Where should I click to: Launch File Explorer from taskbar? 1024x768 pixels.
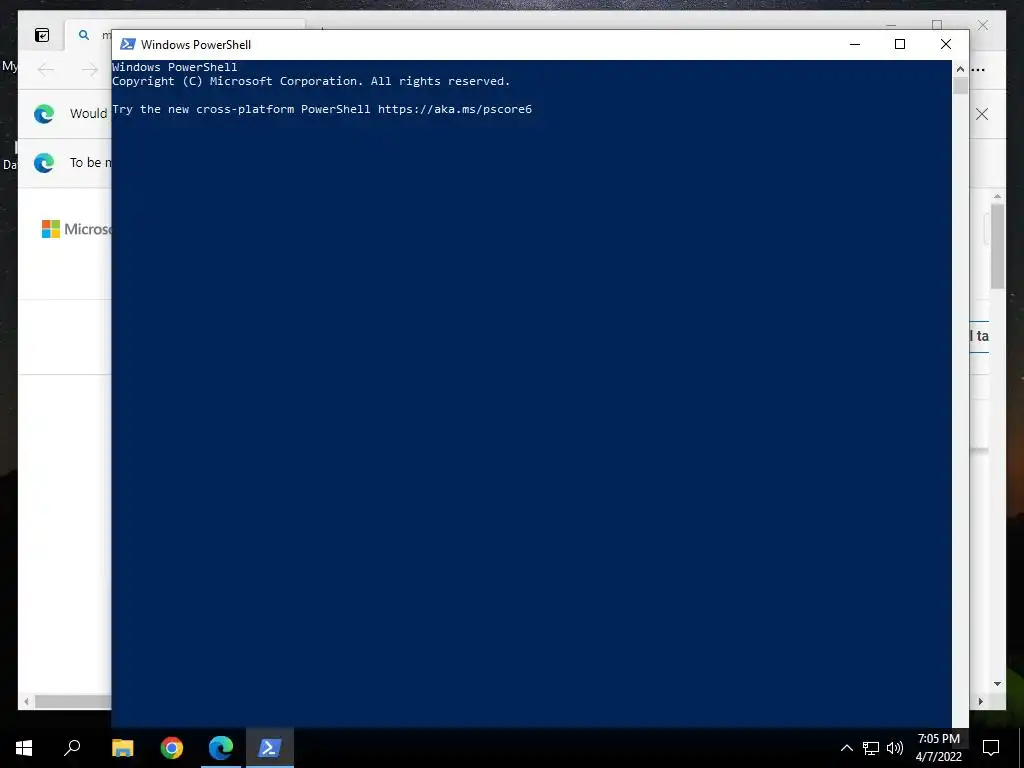point(122,748)
